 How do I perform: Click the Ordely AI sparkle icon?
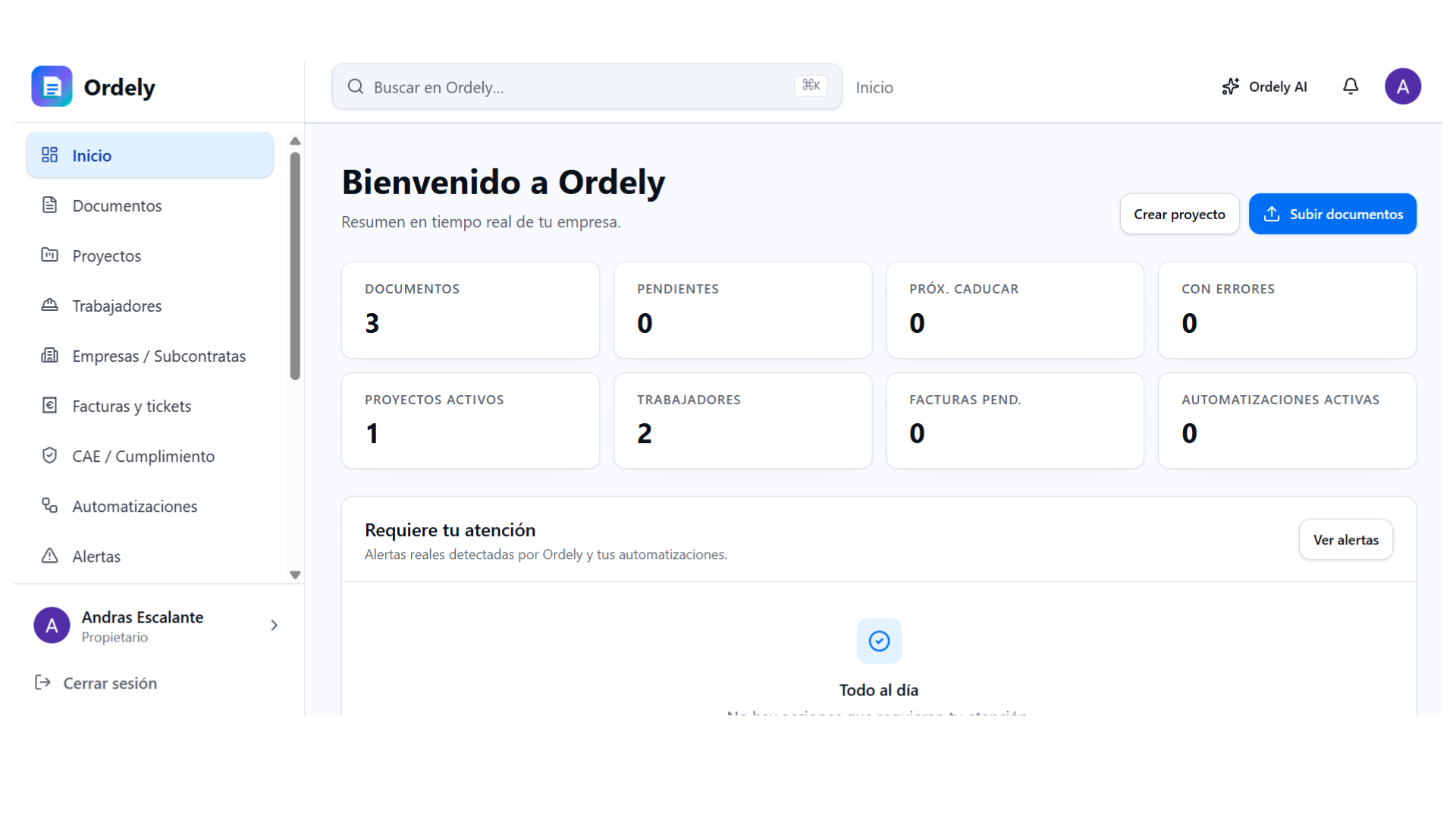(1231, 86)
